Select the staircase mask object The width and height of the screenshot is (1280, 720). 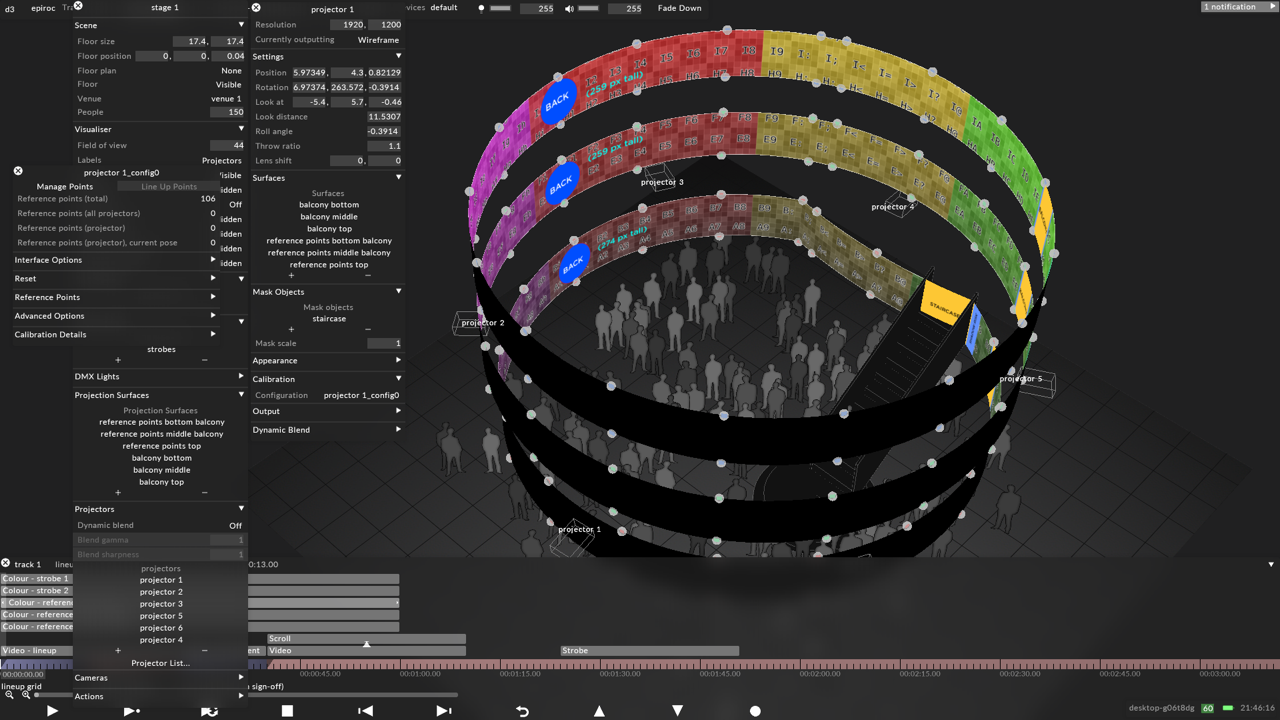click(x=329, y=319)
